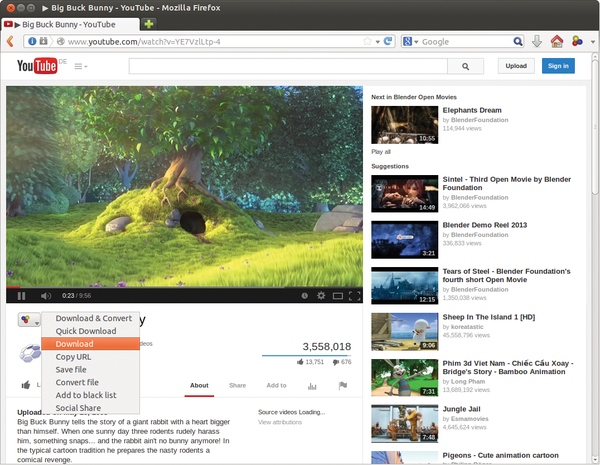
Task: Expand the toolbar overflow arrow at far right
Action: click(593, 41)
